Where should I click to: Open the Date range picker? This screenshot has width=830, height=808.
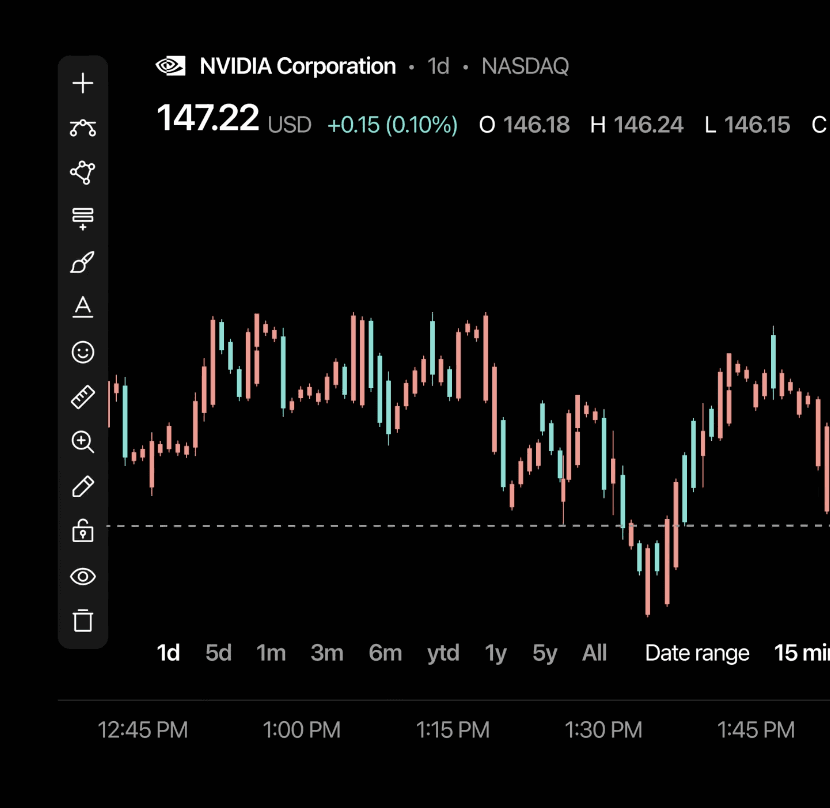point(697,653)
